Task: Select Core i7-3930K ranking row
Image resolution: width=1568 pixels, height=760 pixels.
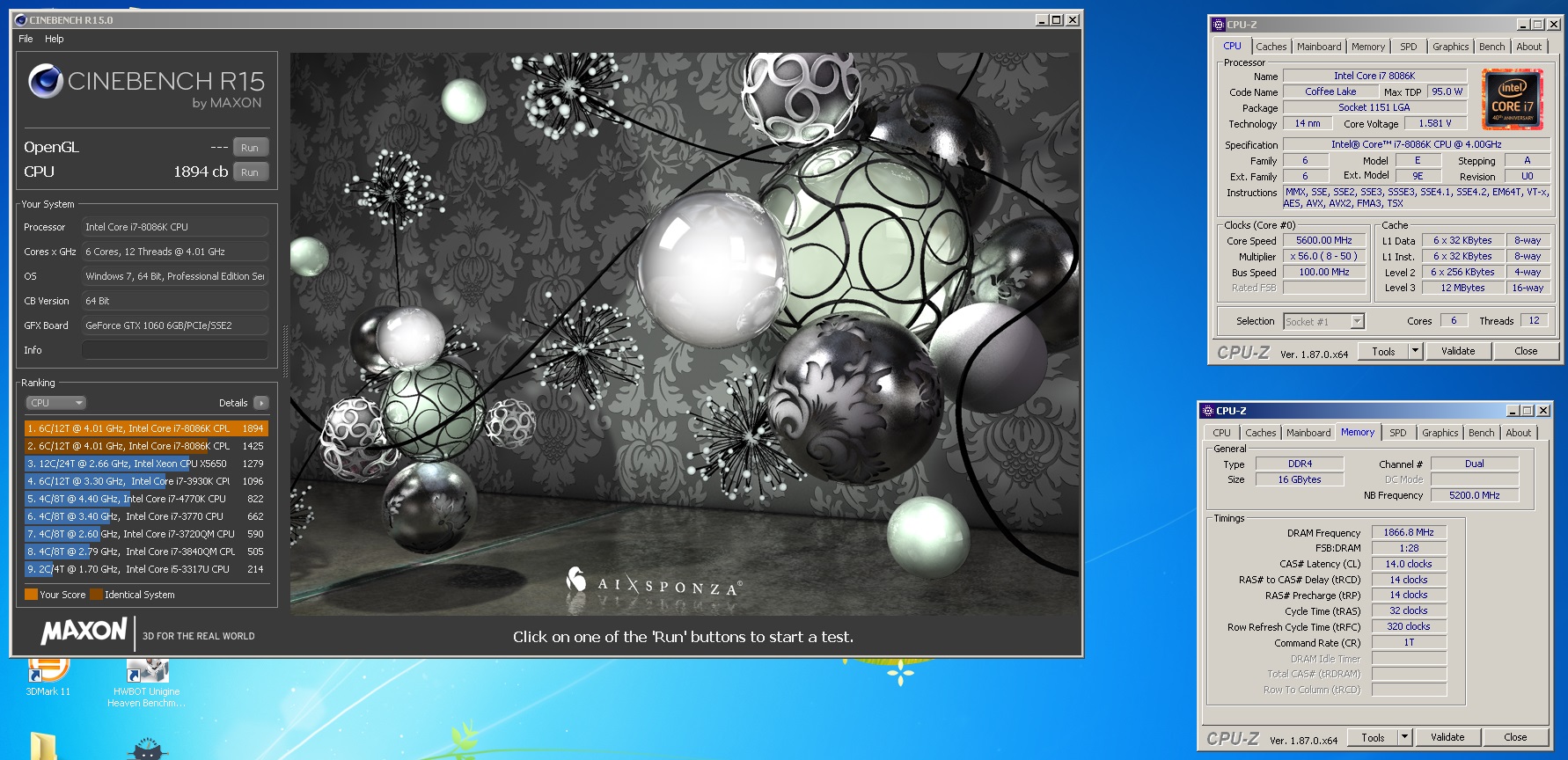Action: [x=146, y=481]
